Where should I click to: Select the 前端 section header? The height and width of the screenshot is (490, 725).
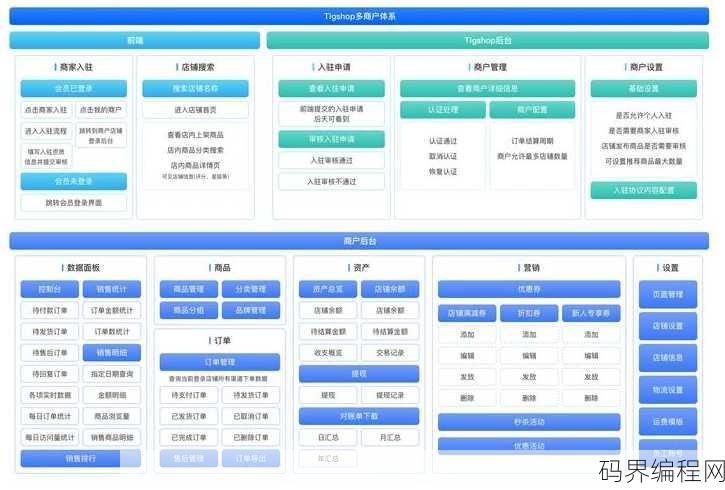coord(135,40)
